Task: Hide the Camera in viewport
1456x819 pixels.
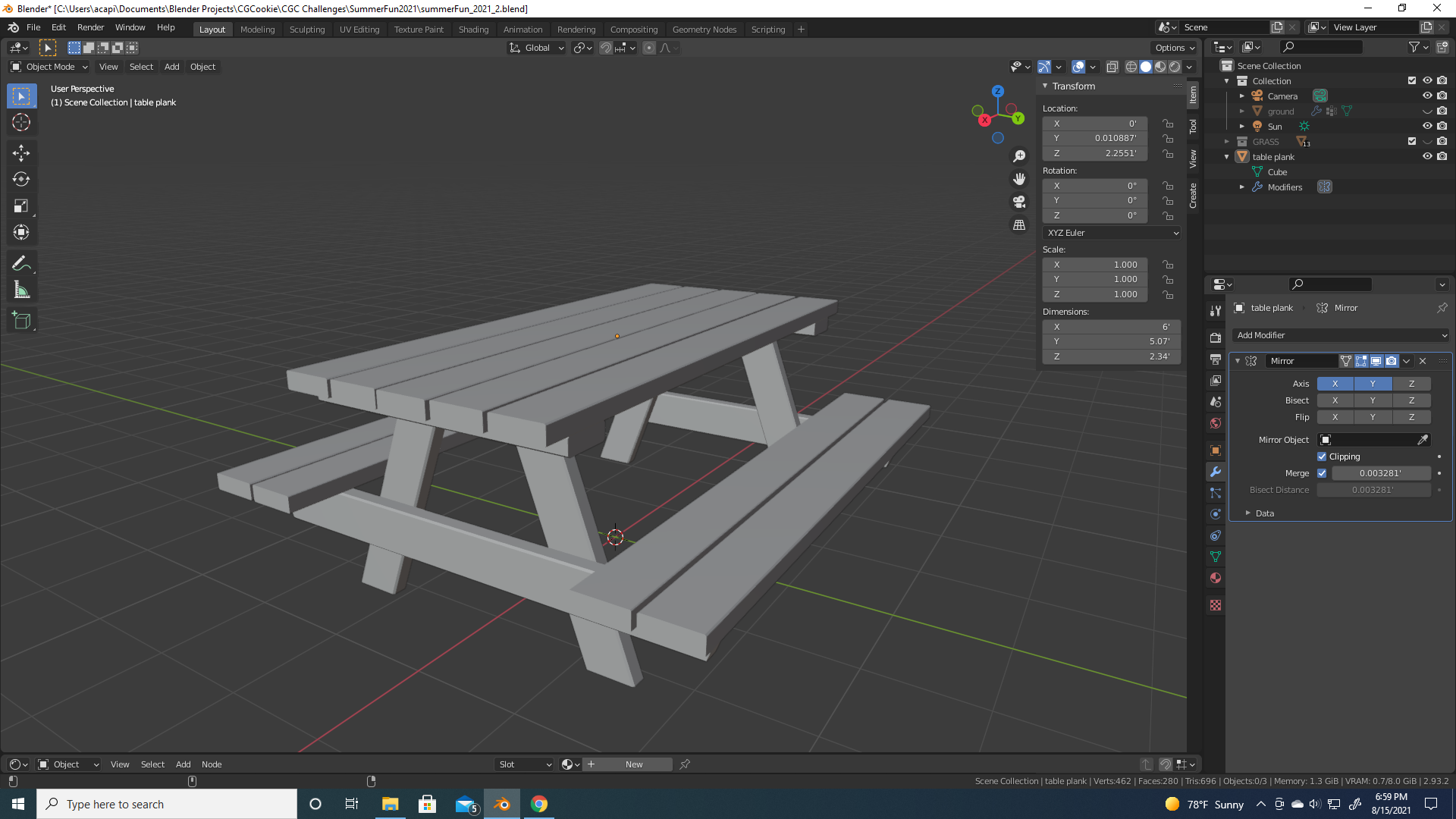Action: 1426,96
